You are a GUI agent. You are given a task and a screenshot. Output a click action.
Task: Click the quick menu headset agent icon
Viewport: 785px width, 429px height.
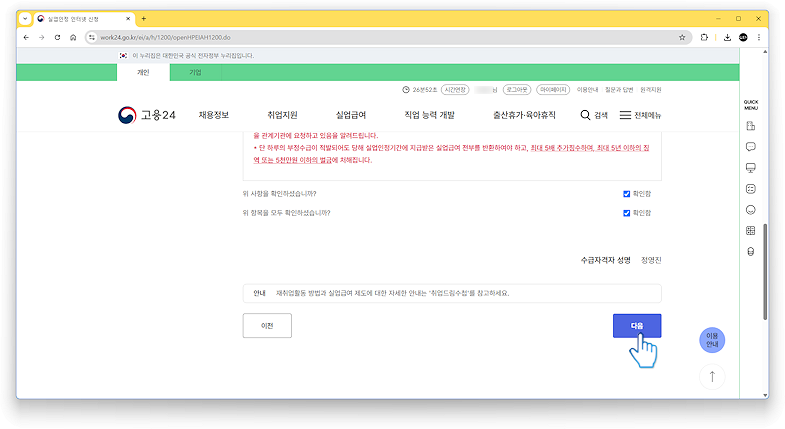[x=750, y=251]
